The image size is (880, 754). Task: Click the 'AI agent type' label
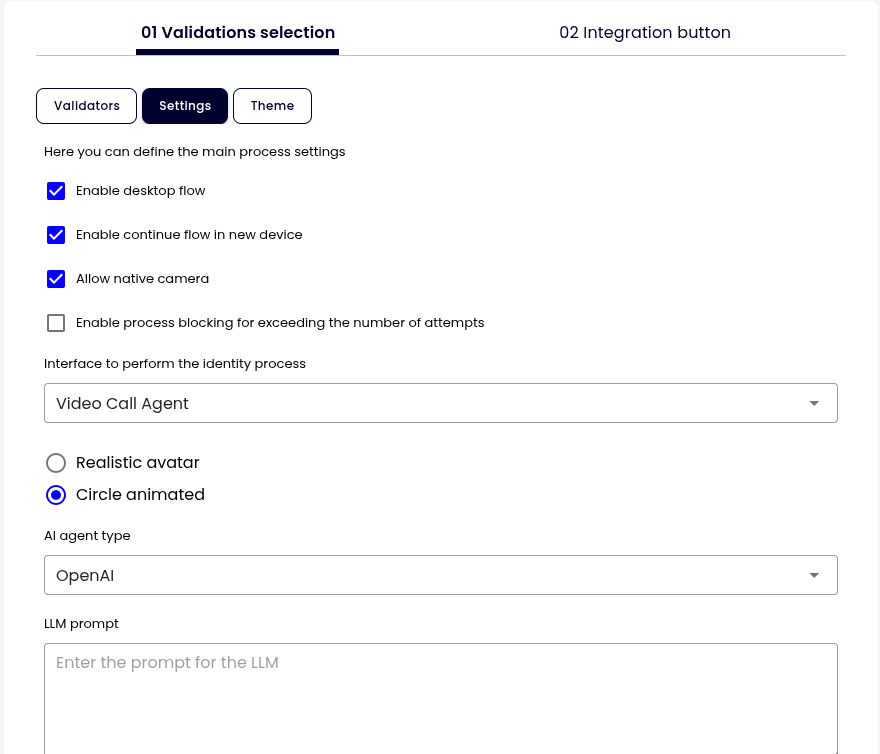point(87,536)
